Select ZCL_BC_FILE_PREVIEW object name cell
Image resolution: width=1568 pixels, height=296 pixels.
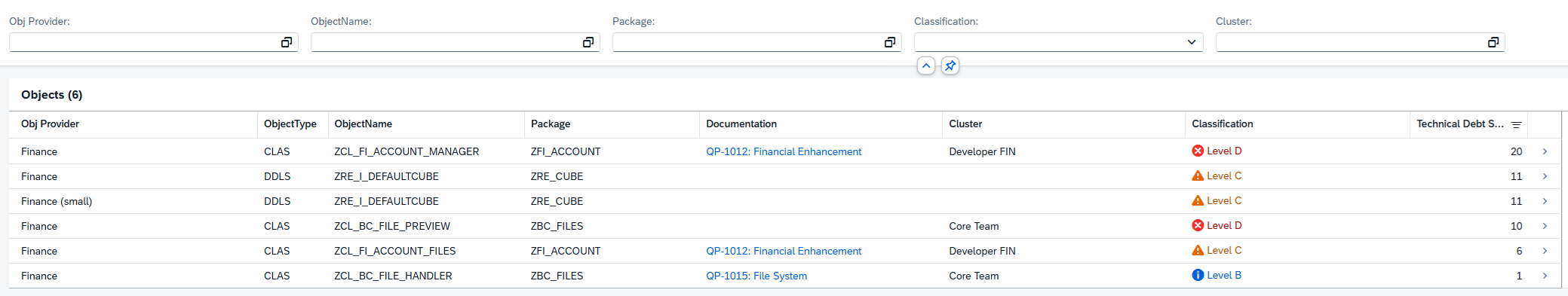(x=392, y=226)
